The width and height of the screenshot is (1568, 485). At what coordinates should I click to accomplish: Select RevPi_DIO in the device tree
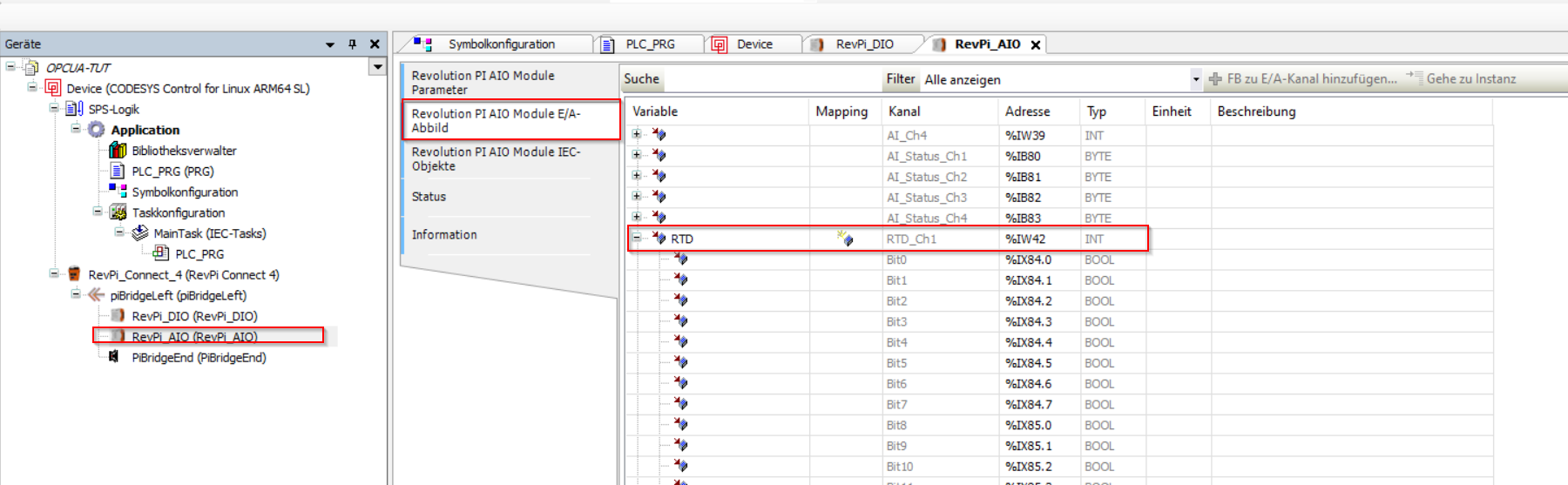coord(193,316)
